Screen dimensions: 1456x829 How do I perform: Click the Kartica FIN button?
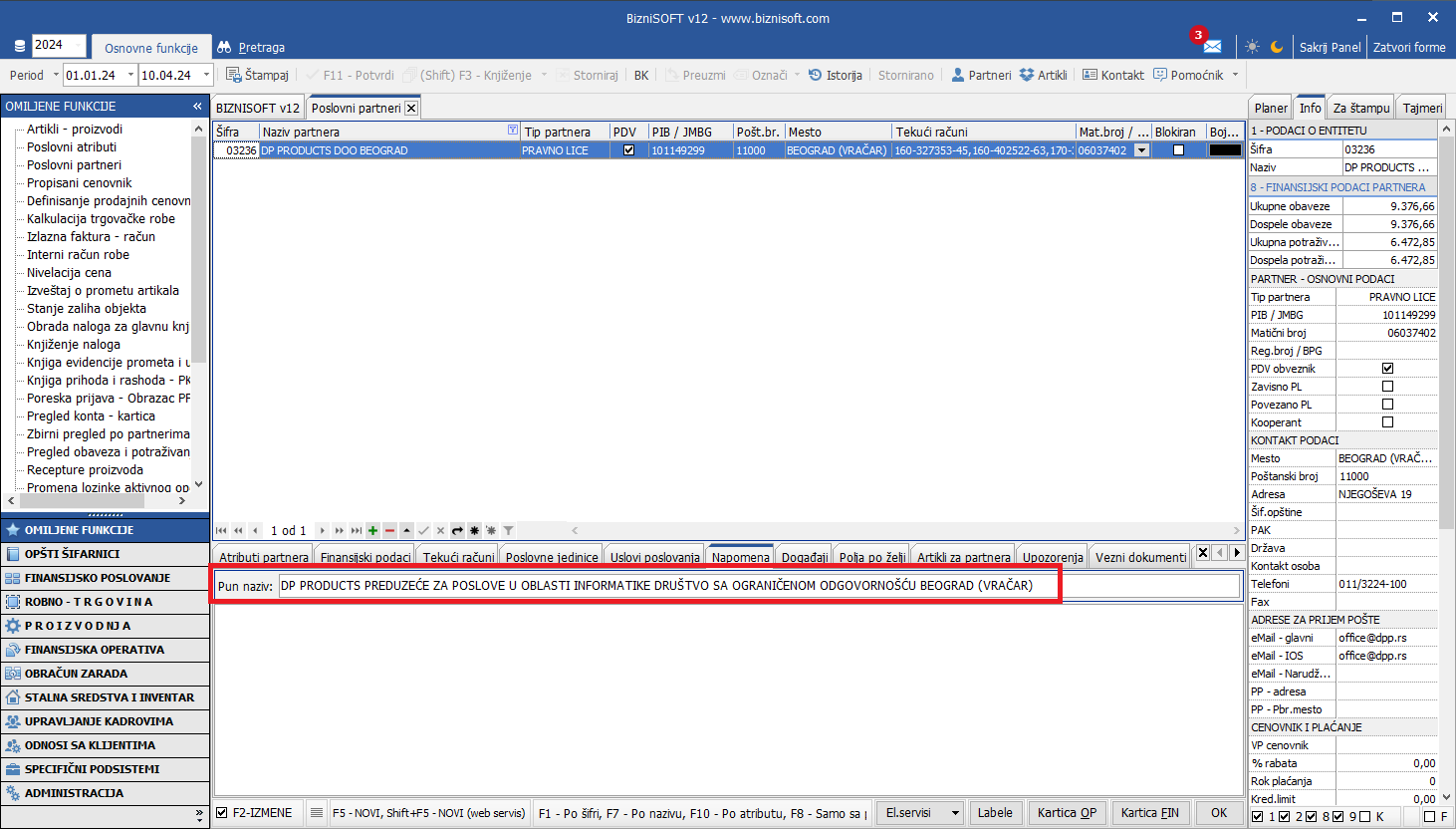(x=1149, y=813)
